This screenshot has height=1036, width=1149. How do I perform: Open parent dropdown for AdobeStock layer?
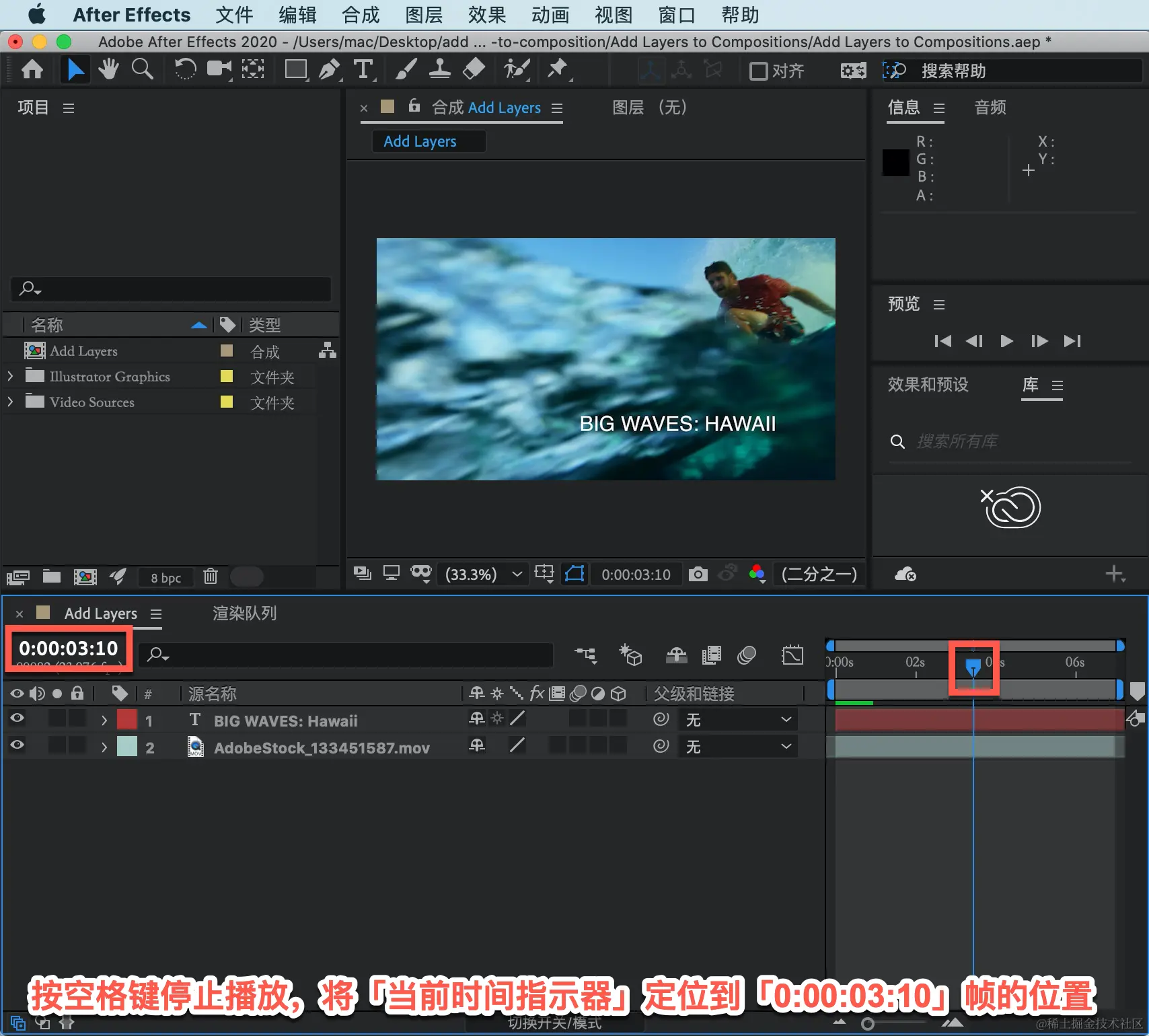pos(738,747)
